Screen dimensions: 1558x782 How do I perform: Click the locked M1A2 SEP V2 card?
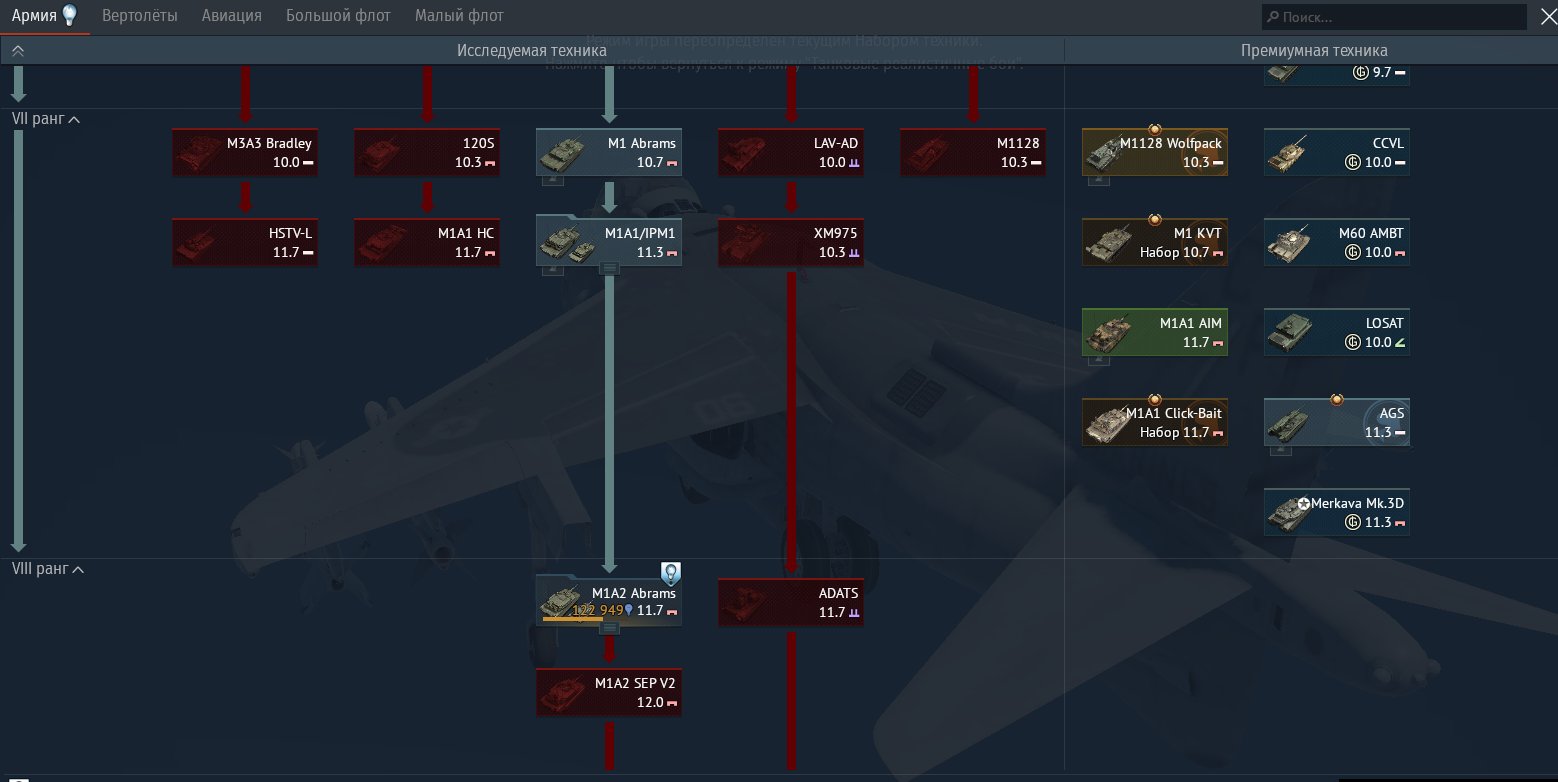coord(609,693)
